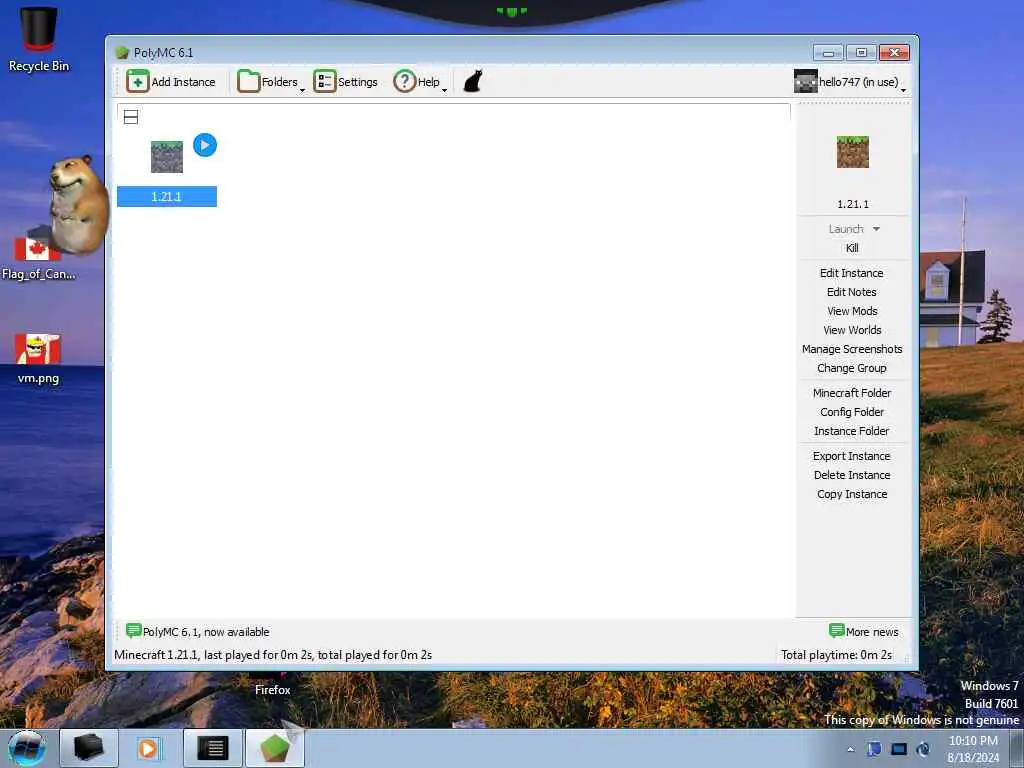Expand the Launch dropdown arrow
The width and height of the screenshot is (1024, 768).
[876, 229]
